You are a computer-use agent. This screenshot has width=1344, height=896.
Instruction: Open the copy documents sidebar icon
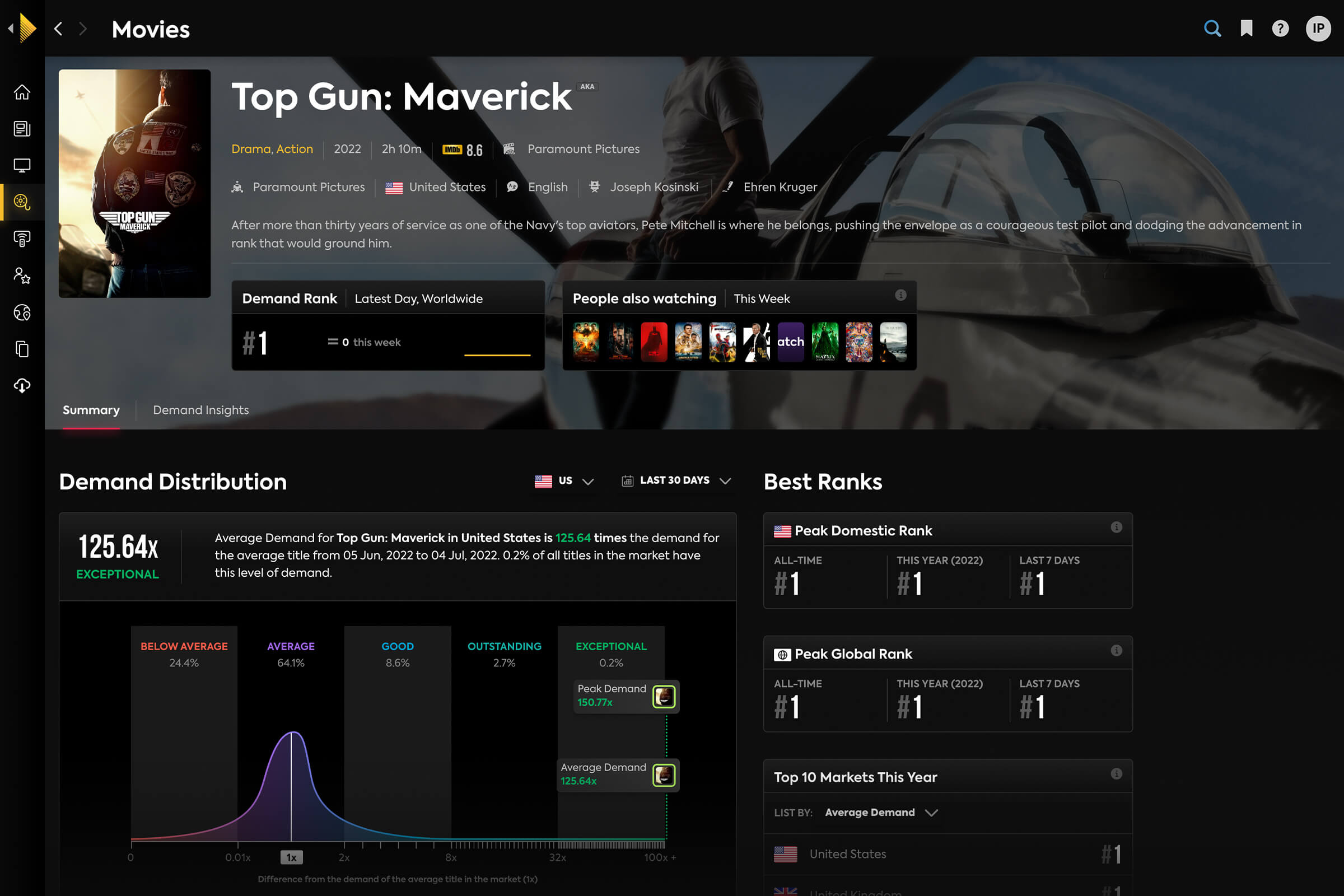[22, 348]
